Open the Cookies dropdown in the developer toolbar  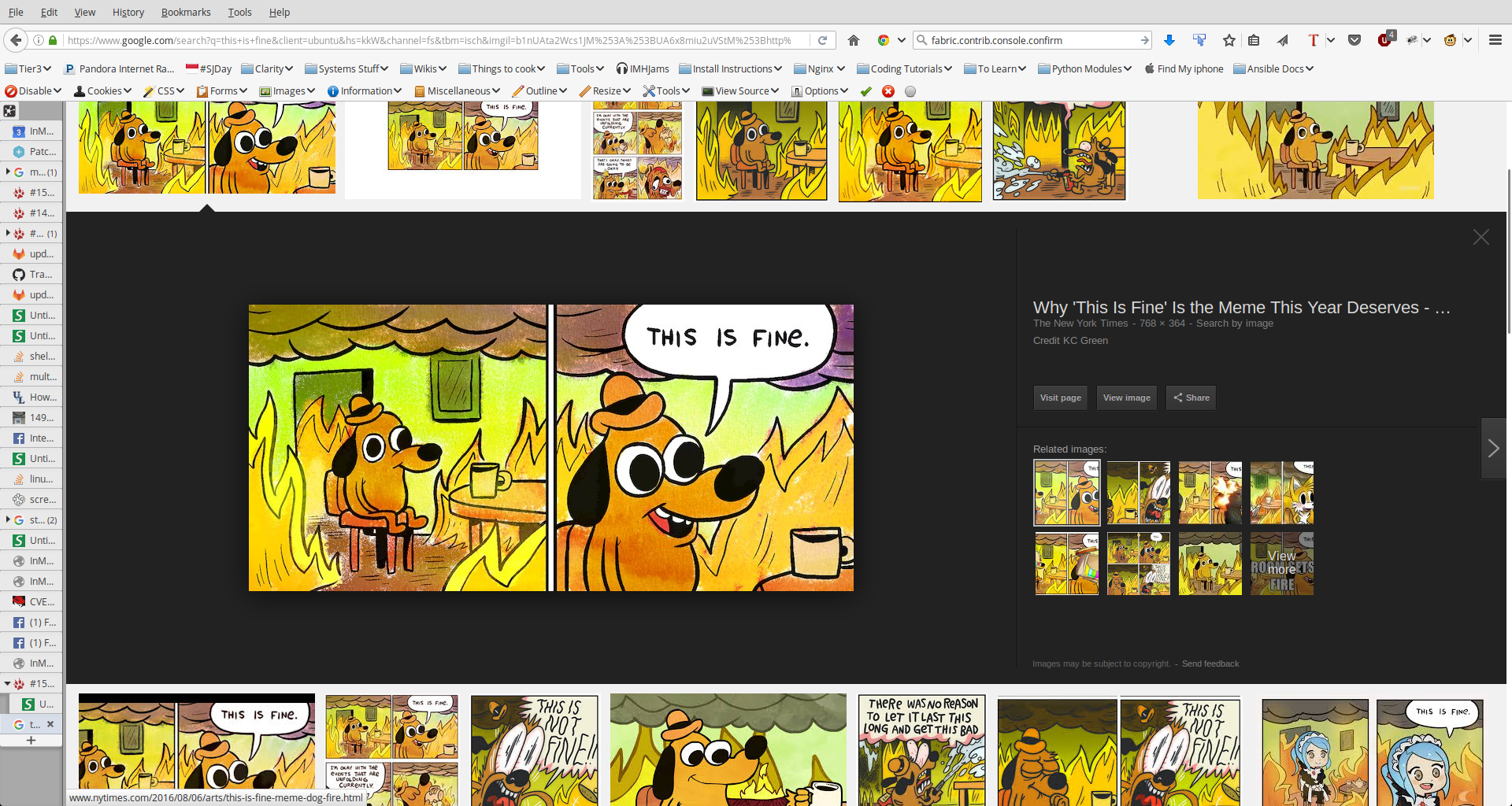point(103,91)
